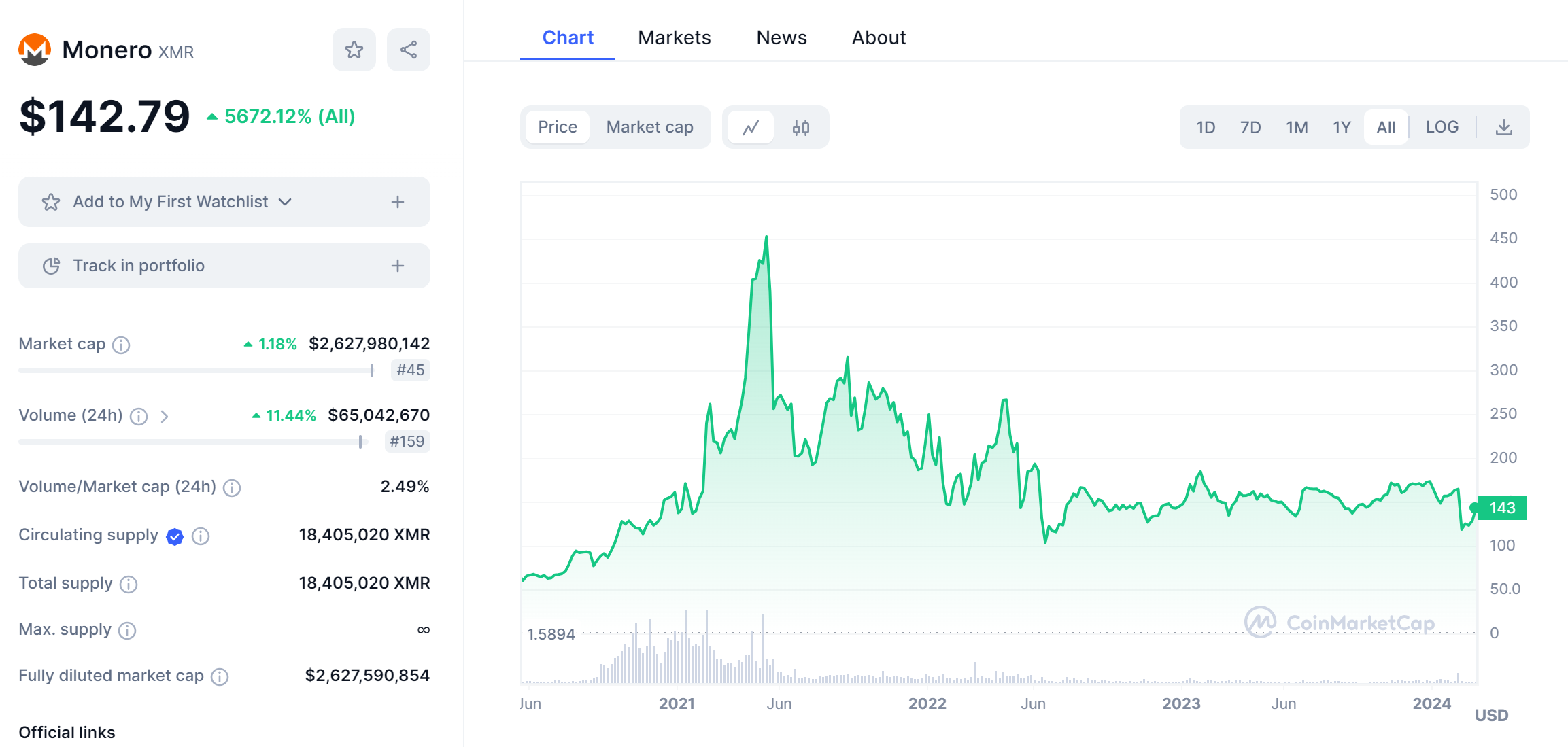The width and height of the screenshot is (1568, 747).
Task: Click the Market cap rank slider bar
Action: click(x=196, y=370)
